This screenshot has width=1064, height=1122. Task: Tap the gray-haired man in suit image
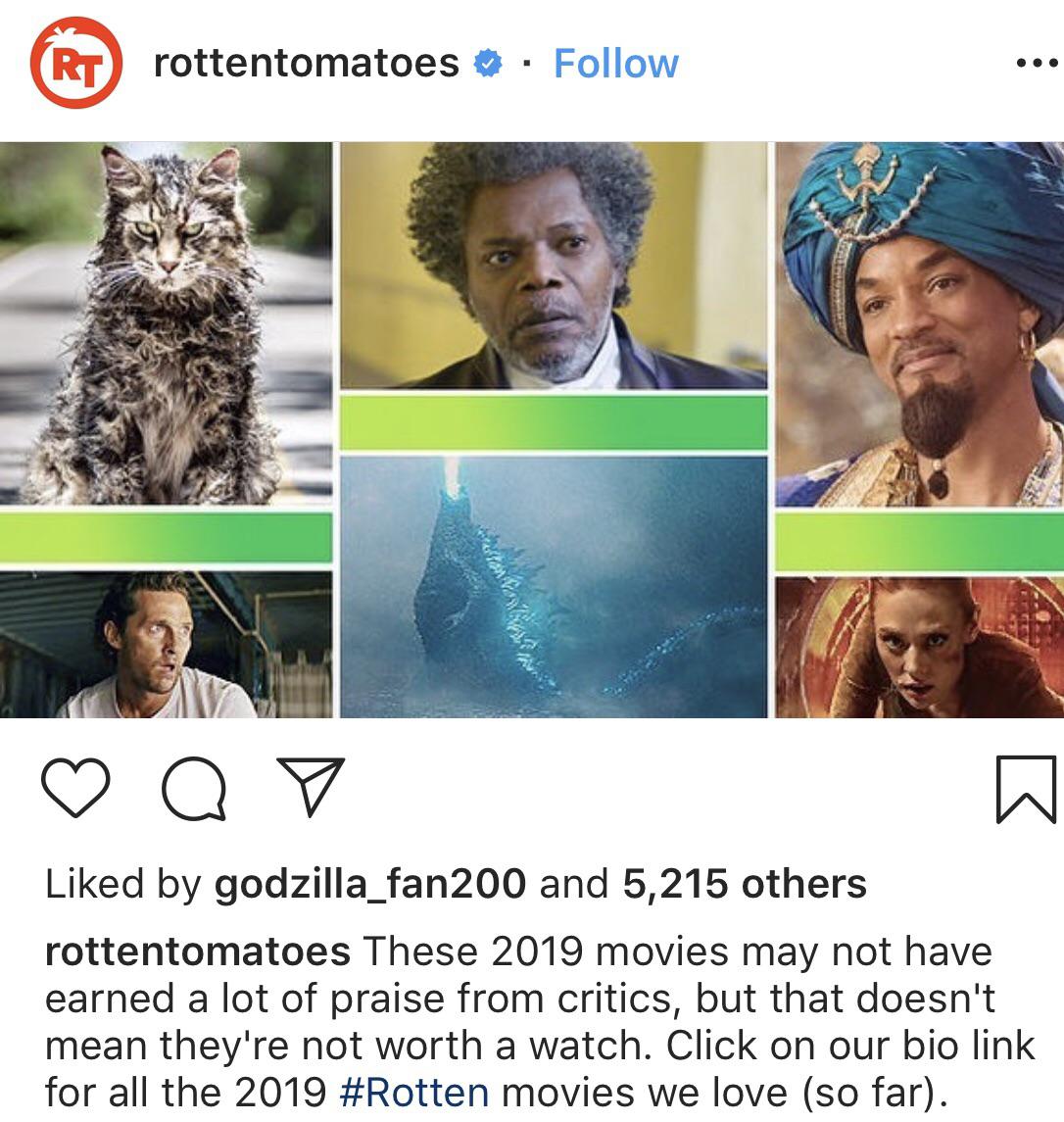tap(554, 266)
